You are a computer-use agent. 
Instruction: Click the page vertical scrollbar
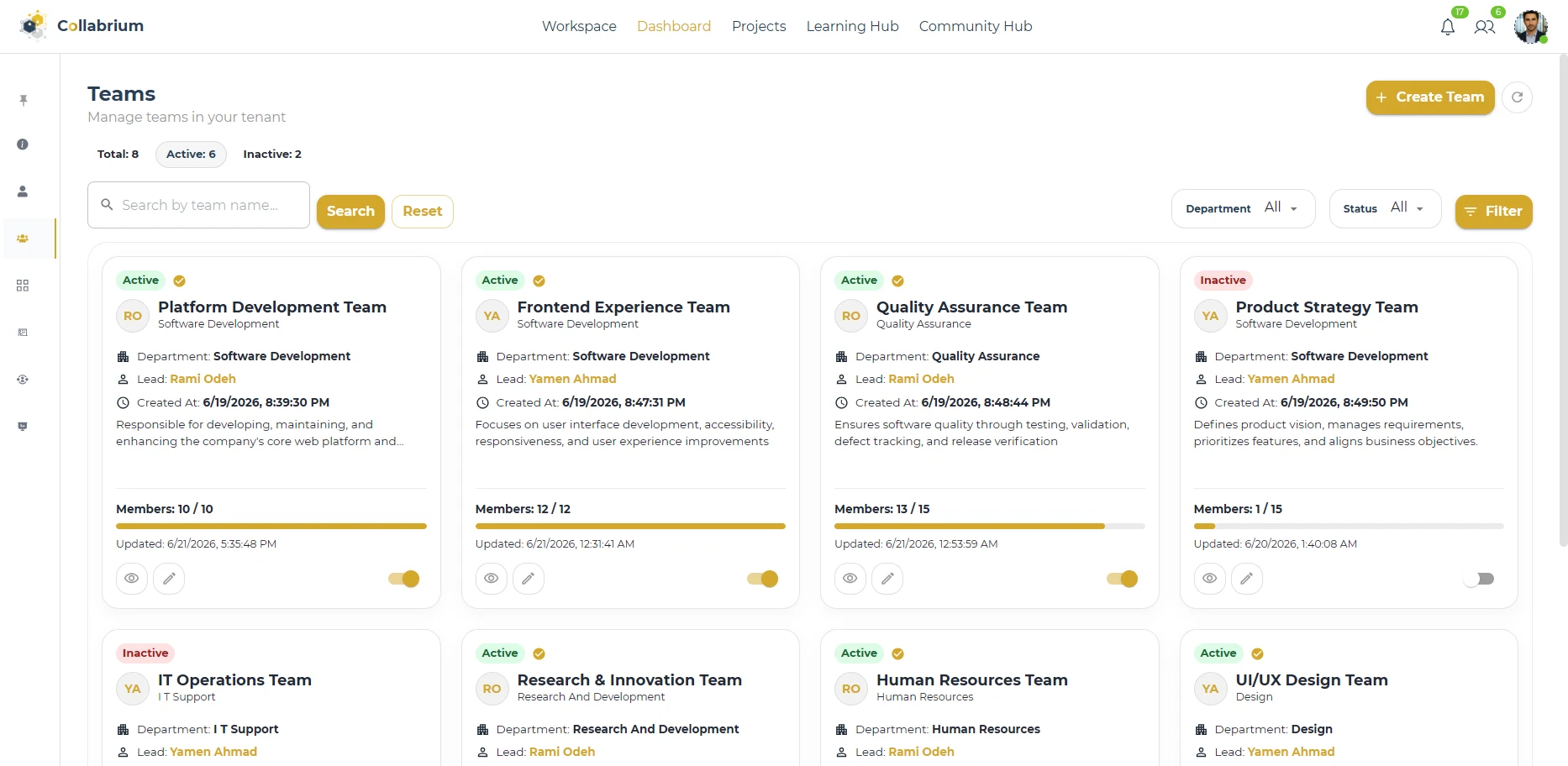point(1563,301)
